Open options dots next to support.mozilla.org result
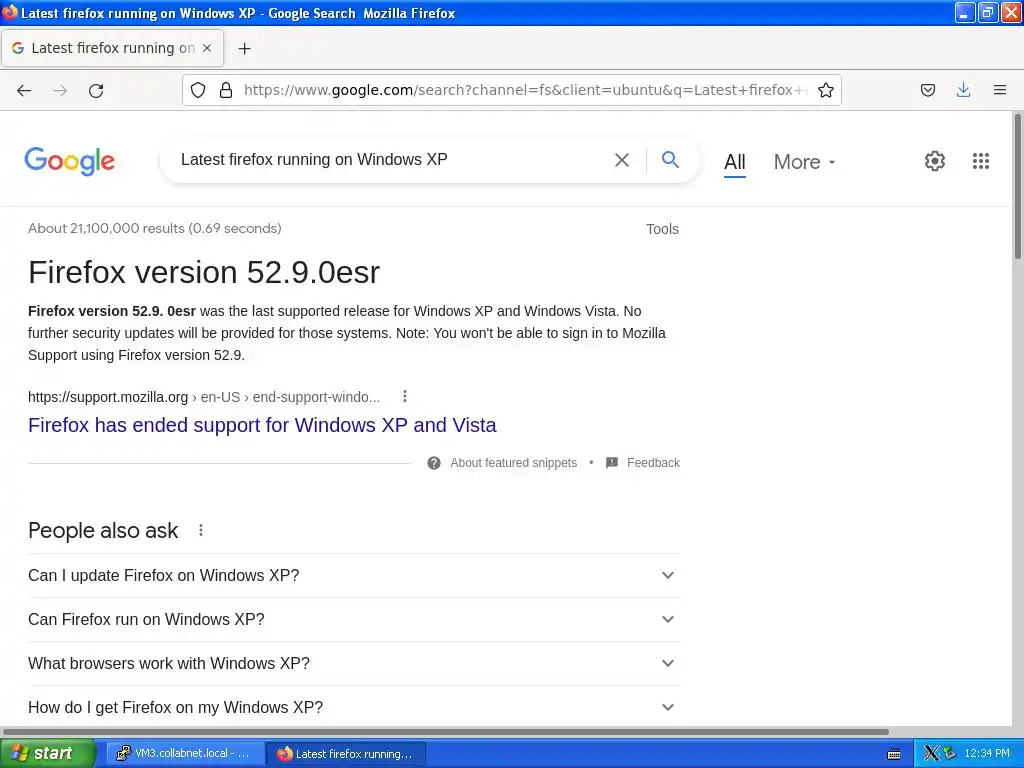This screenshot has width=1024, height=768. (x=405, y=396)
